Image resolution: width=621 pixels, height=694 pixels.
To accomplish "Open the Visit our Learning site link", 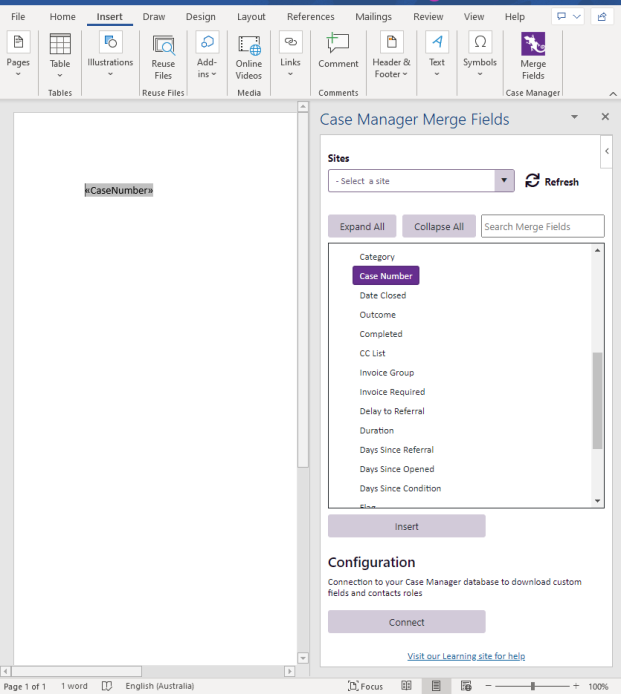I will (x=466, y=656).
